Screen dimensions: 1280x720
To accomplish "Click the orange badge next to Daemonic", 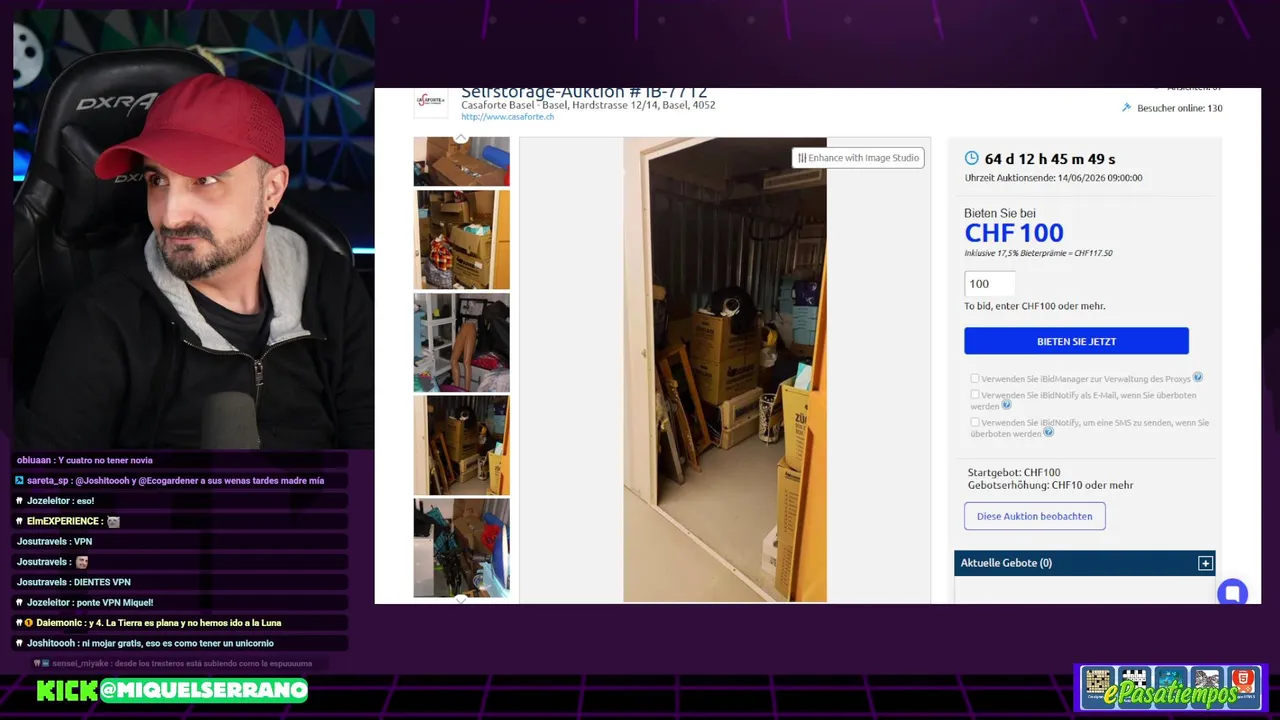I will 28,623.
